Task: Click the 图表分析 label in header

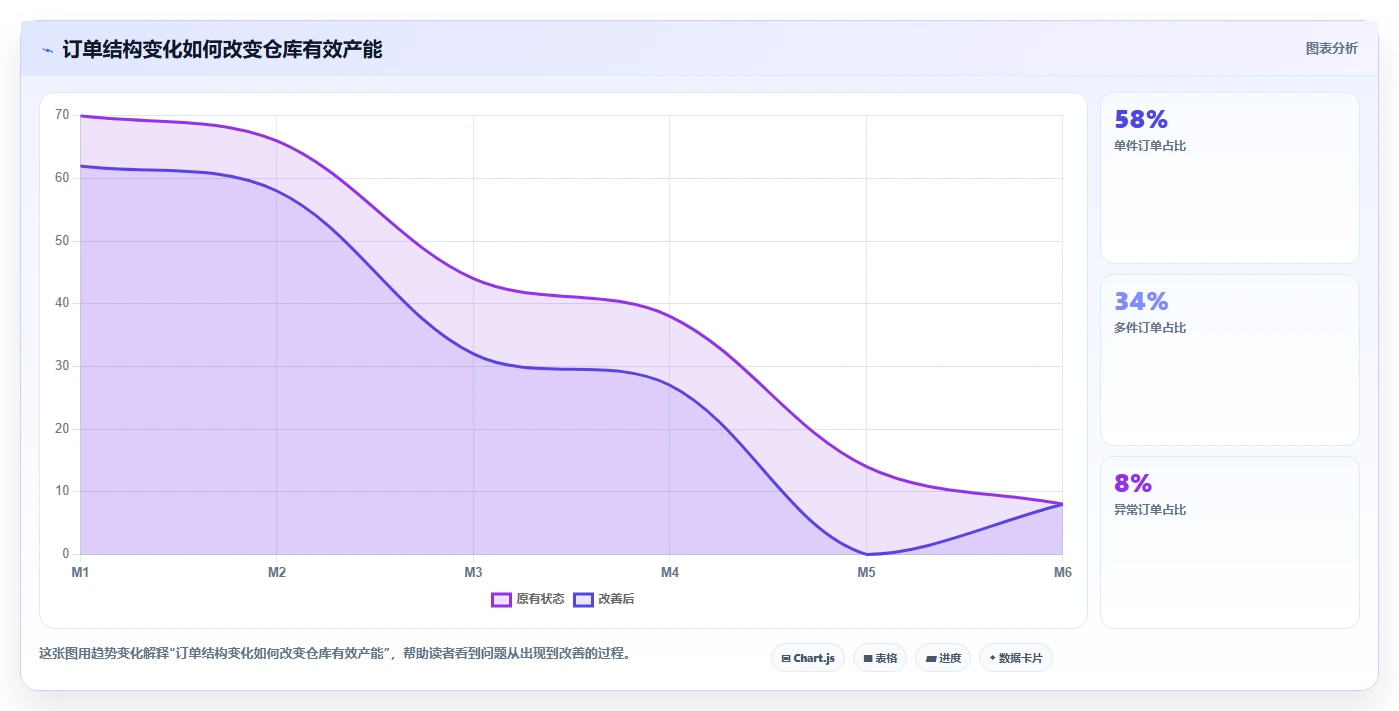Action: (1331, 48)
